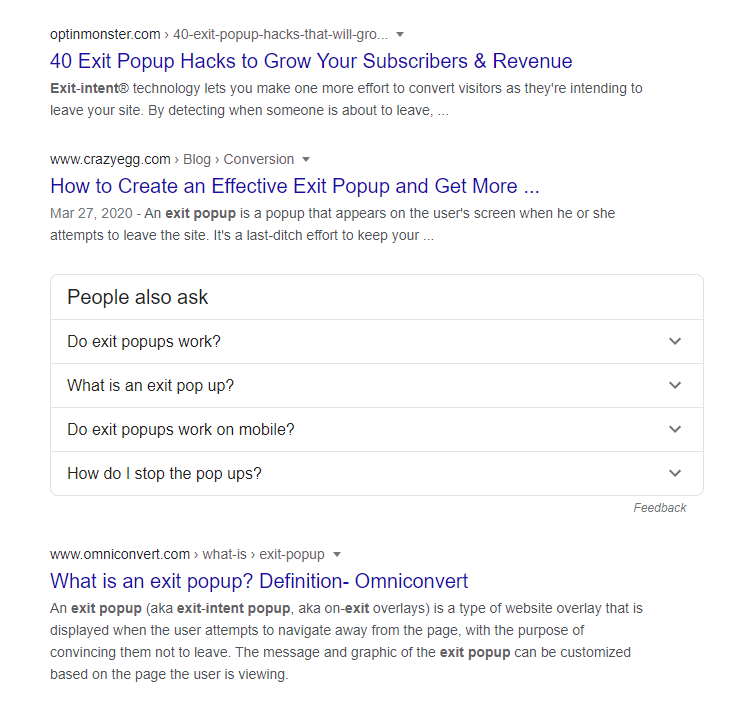The image size is (746, 702).
Task: Click the optinmonster.com URL breadcrumb
Action: coord(219,34)
